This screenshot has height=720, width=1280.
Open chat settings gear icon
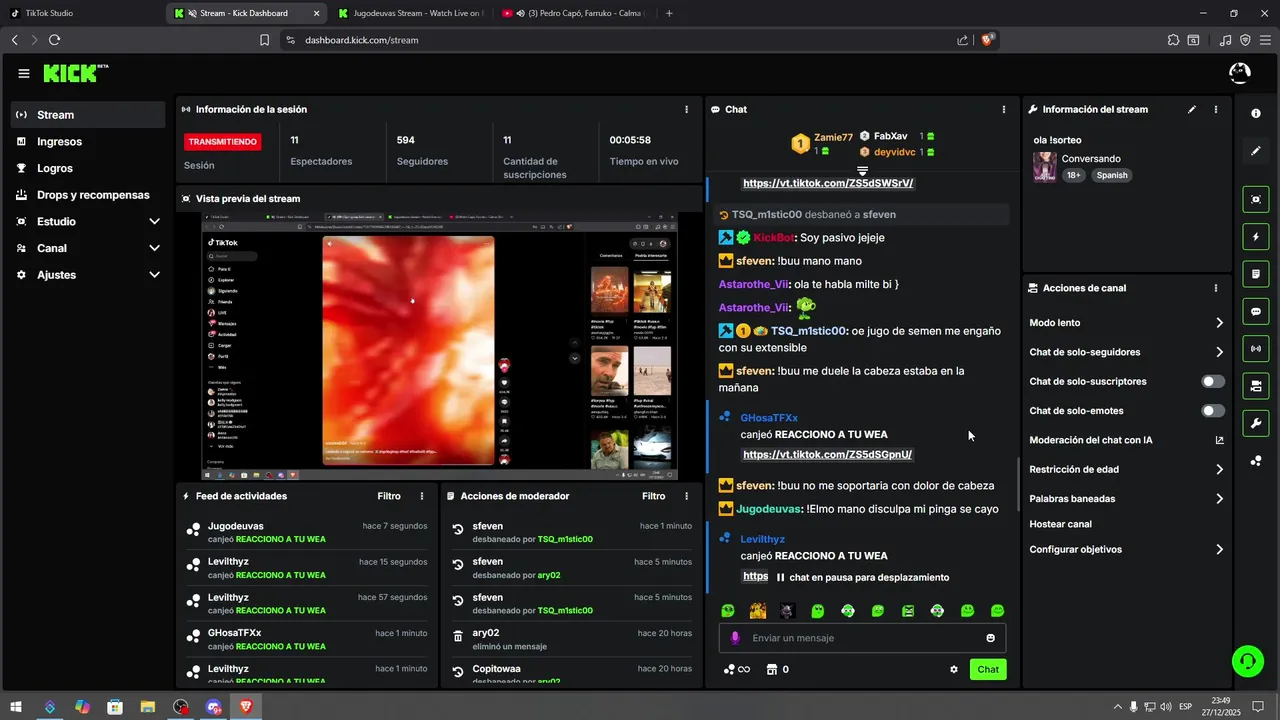(954, 669)
